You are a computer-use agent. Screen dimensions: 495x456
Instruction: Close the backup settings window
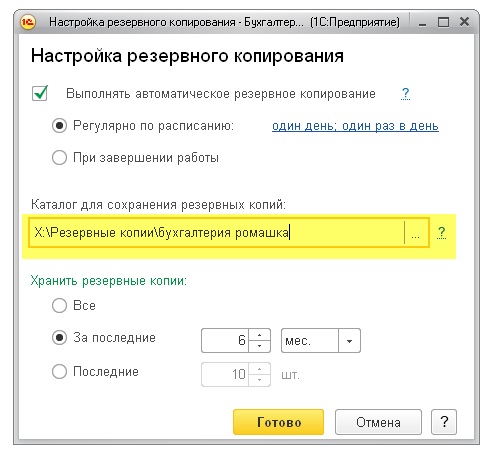(x=464, y=22)
